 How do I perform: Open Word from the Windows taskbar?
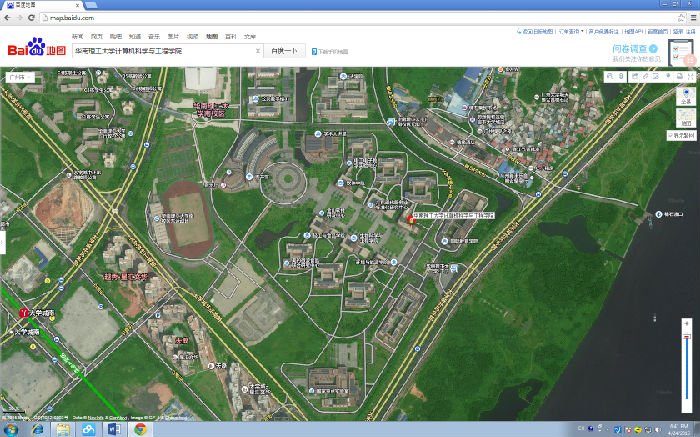pyautogui.click(x=113, y=428)
